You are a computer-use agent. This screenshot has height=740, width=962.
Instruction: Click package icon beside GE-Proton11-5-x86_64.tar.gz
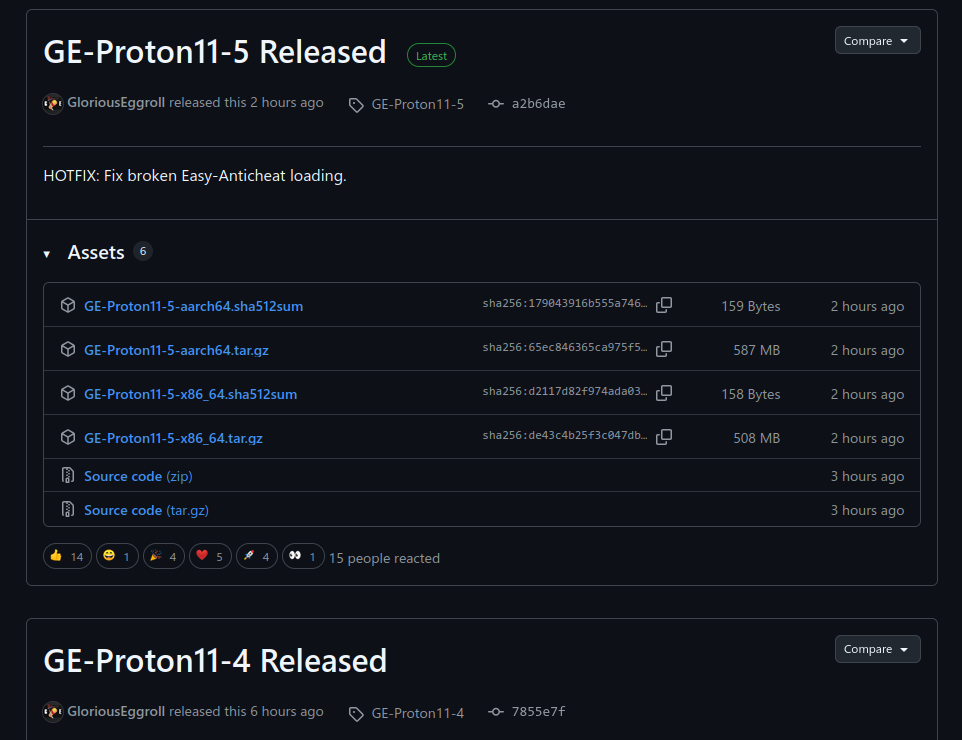point(68,437)
